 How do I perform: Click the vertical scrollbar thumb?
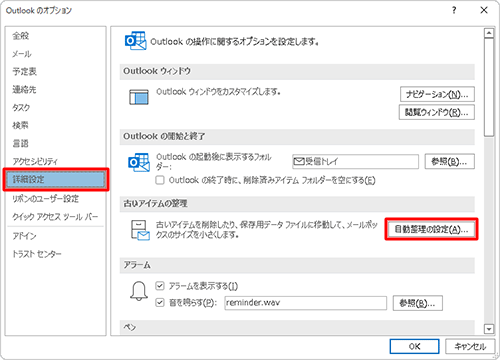click(489, 87)
